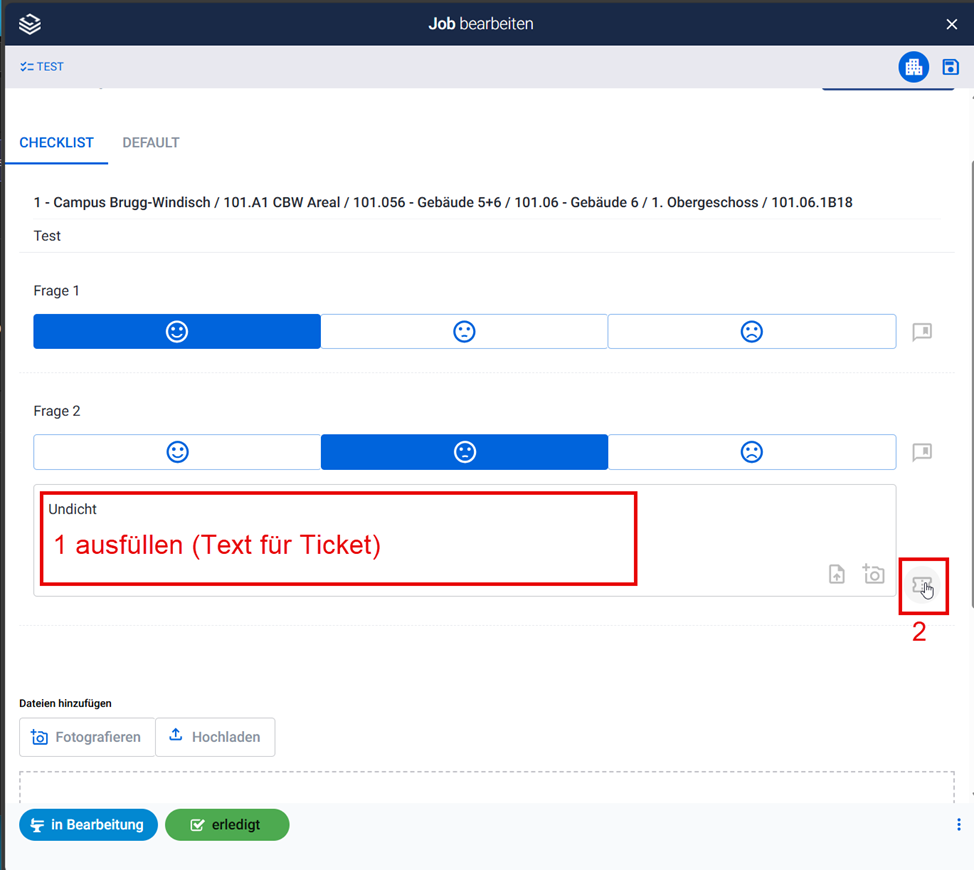Switch to the DEFAULT tab
The width and height of the screenshot is (974, 870).
151,143
